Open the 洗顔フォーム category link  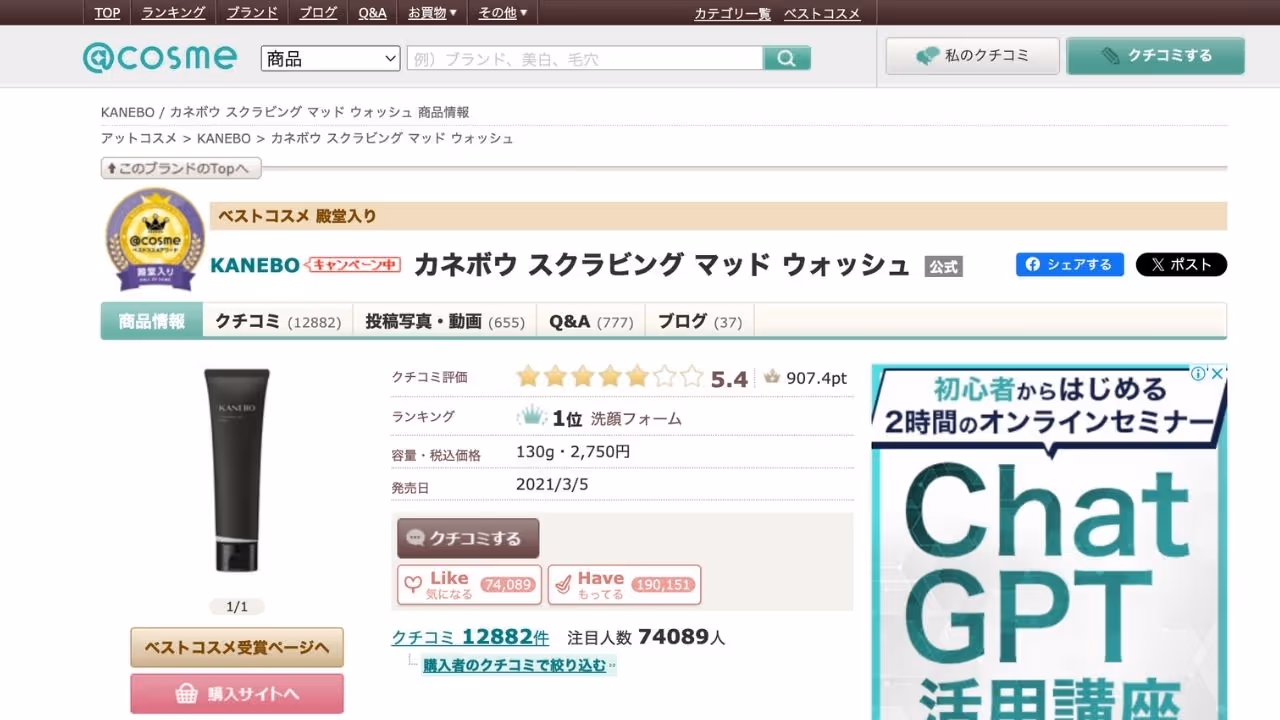(636, 419)
